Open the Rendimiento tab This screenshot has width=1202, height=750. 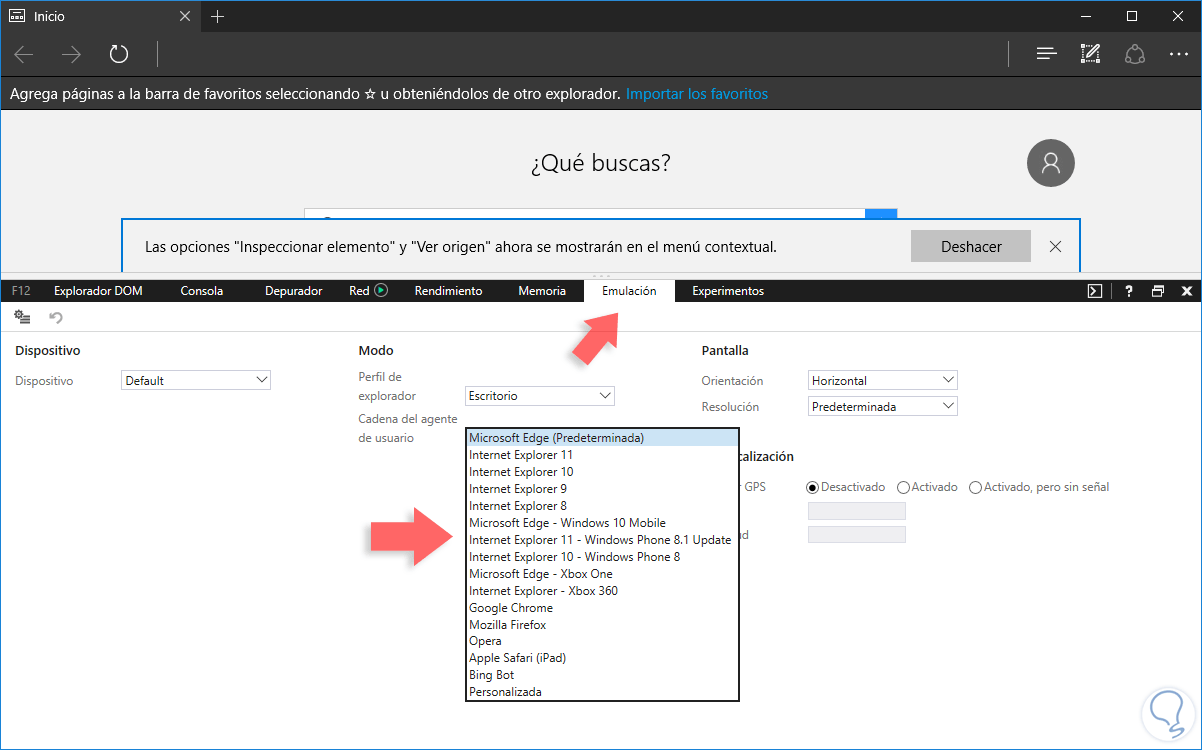click(x=448, y=291)
